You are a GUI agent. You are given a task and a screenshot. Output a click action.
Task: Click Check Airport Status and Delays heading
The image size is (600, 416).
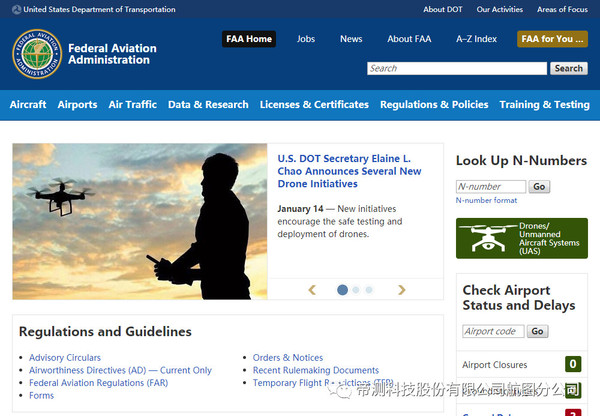point(518,298)
